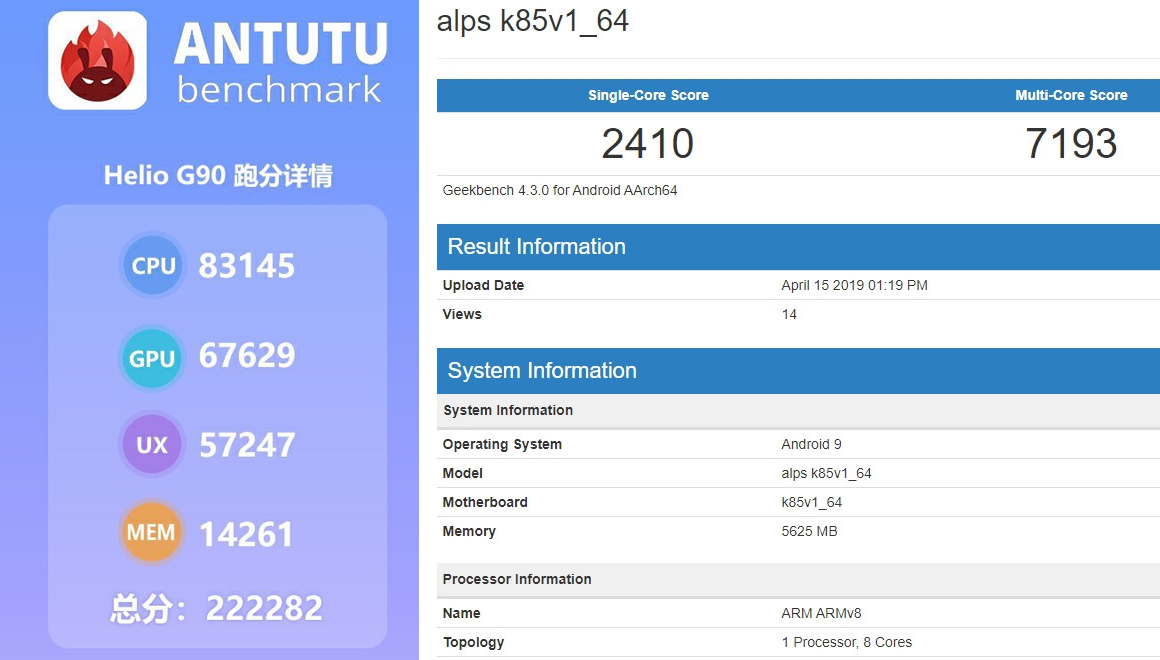This screenshot has height=660, width=1160.
Task: Click the ANTUTU benchmark title text
Action: coord(280,62)
